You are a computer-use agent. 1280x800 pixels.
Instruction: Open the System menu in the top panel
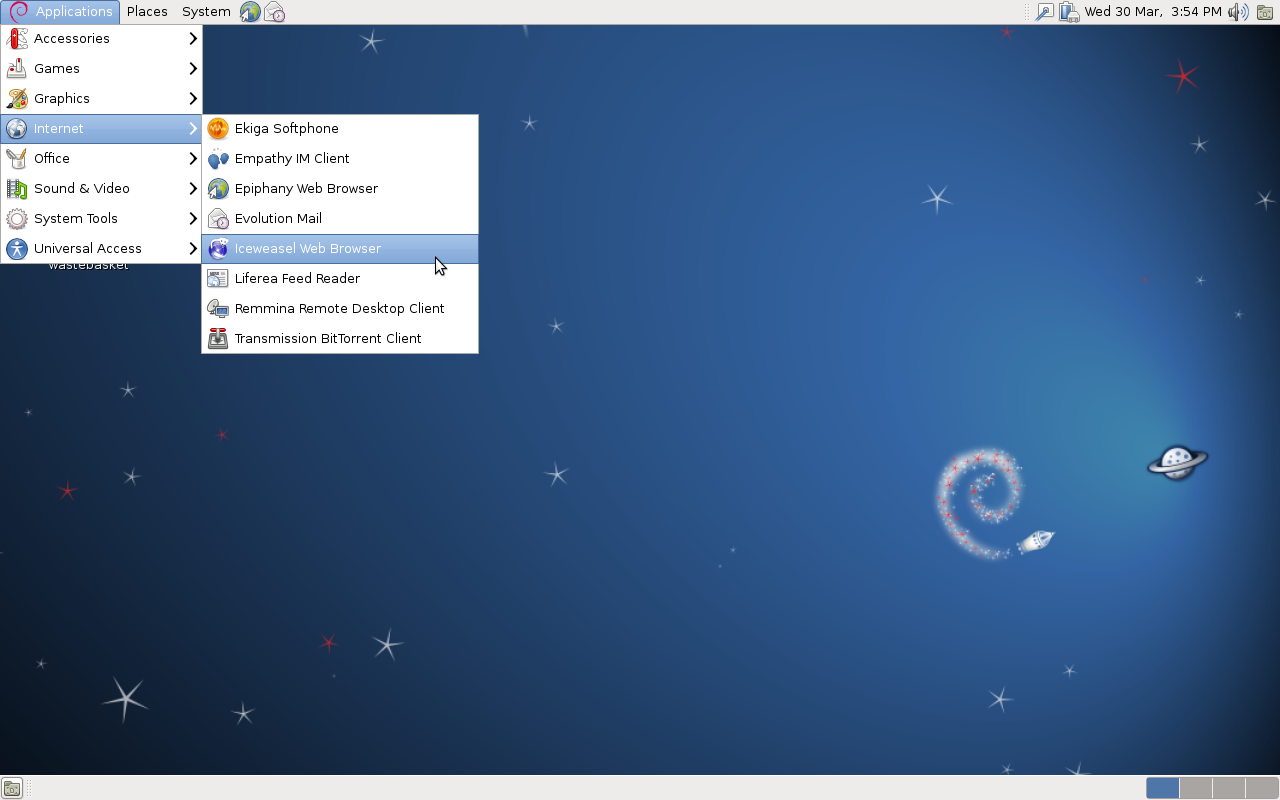tap(206, 12)
